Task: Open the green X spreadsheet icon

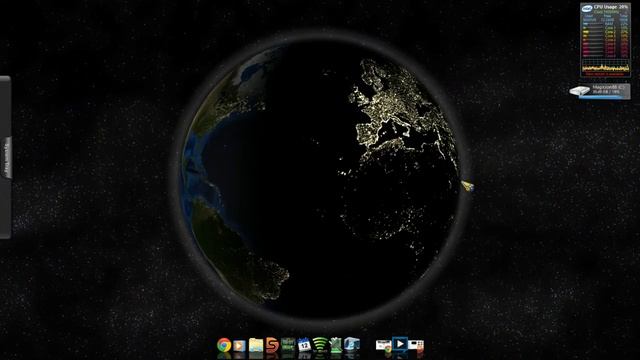Action: pos(336,345)
